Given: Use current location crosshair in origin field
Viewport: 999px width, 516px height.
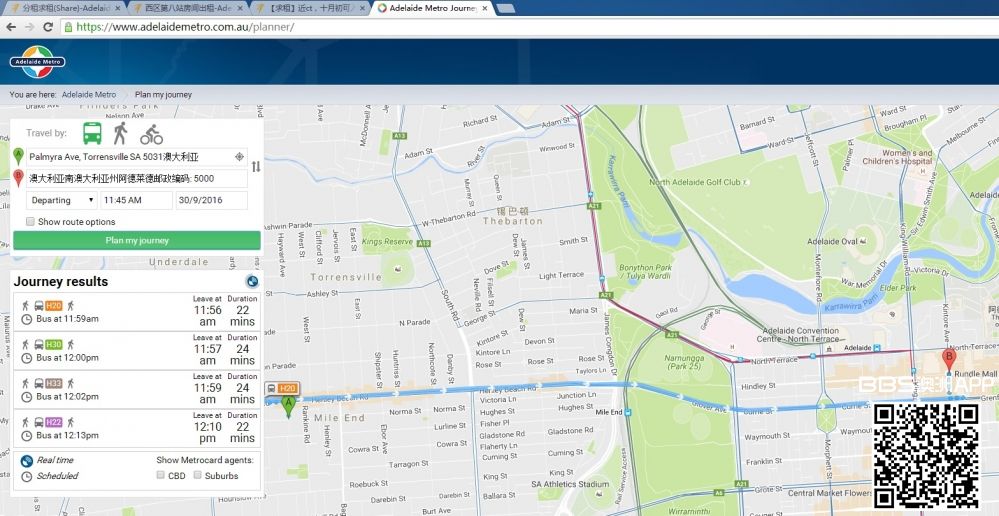Looking at the screenshot, I should pos(239,157).
